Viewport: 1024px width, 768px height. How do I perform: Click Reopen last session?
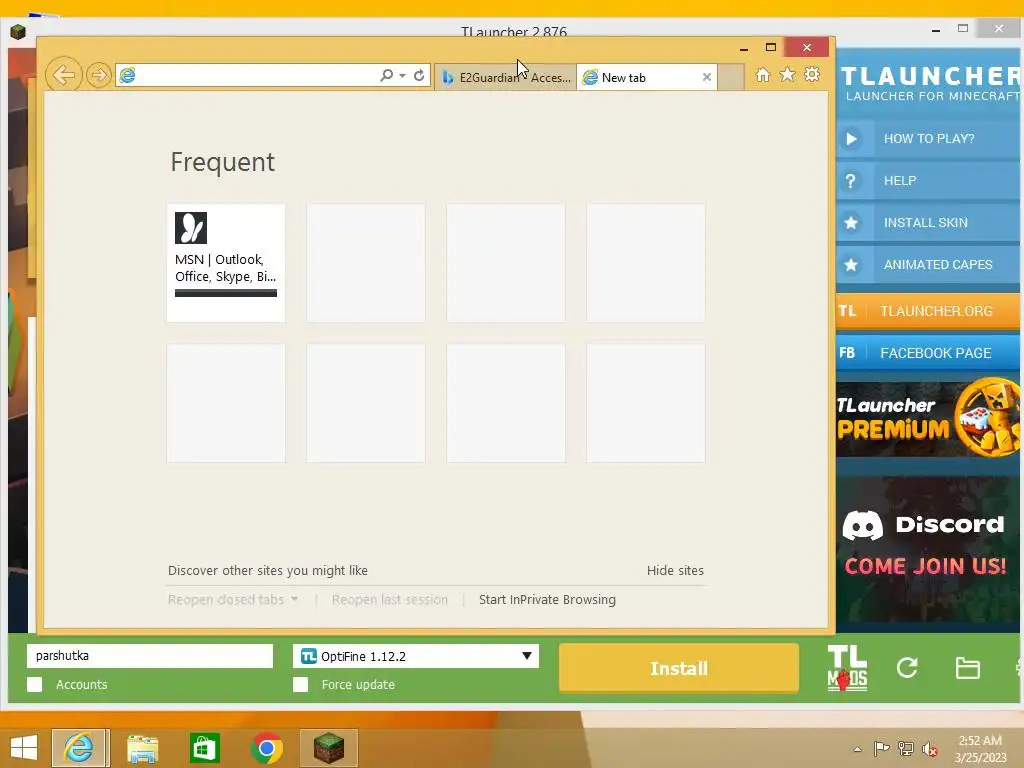tap(390, 600)
